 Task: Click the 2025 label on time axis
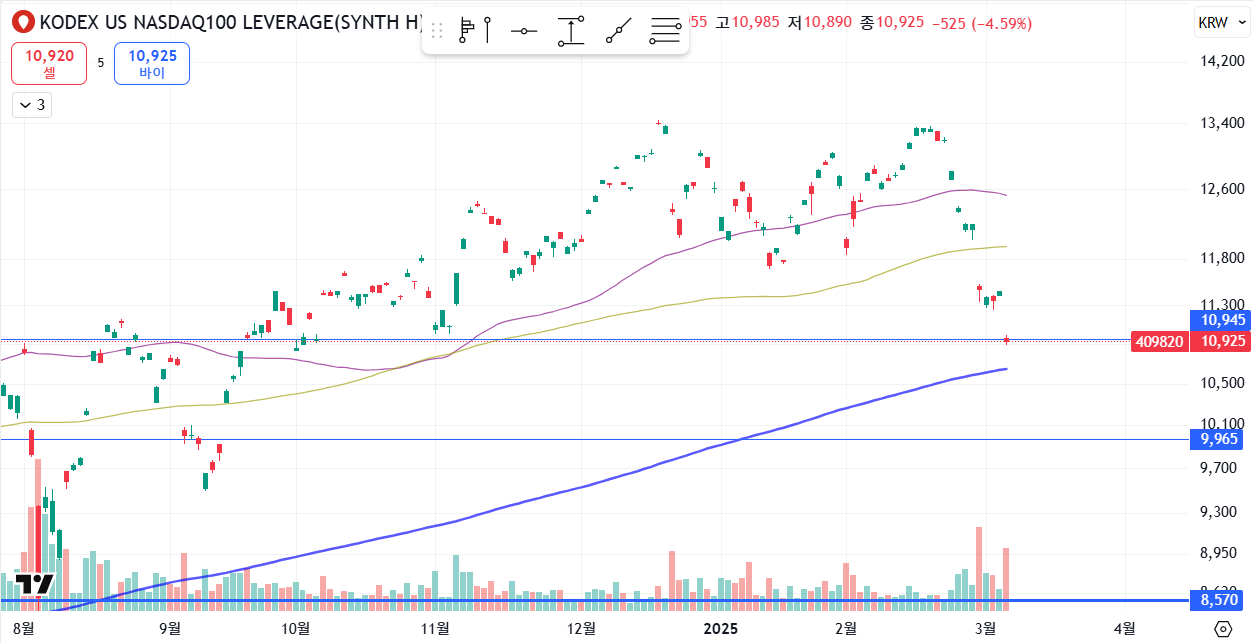coord(720,628)
